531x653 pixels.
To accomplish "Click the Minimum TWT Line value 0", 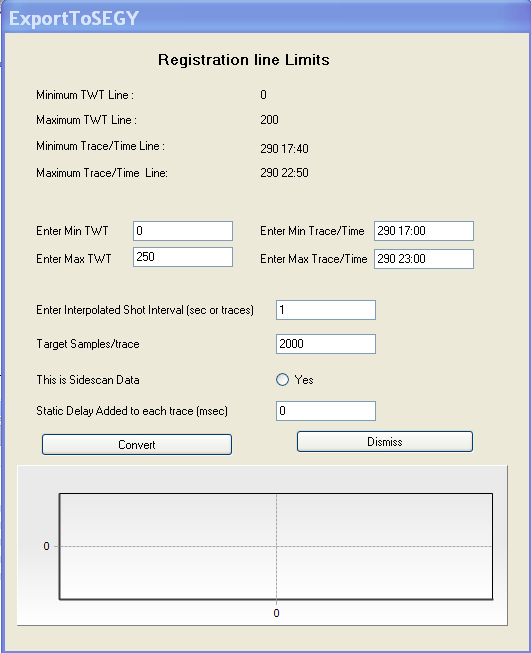I will click(263, 95).
